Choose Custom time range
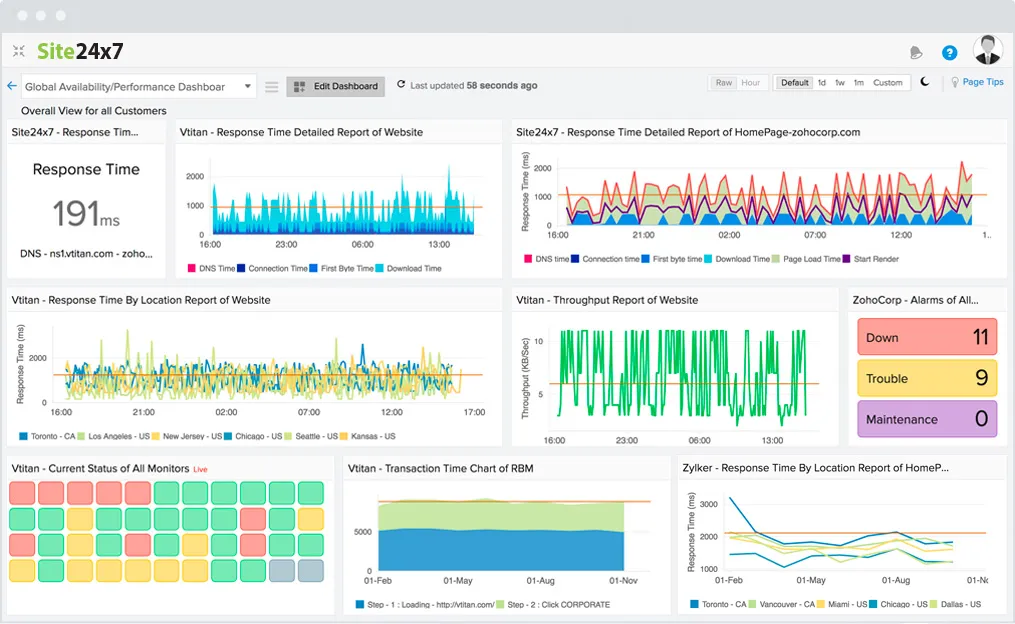The image size is (1015, 624). click(x=888, y=82)
